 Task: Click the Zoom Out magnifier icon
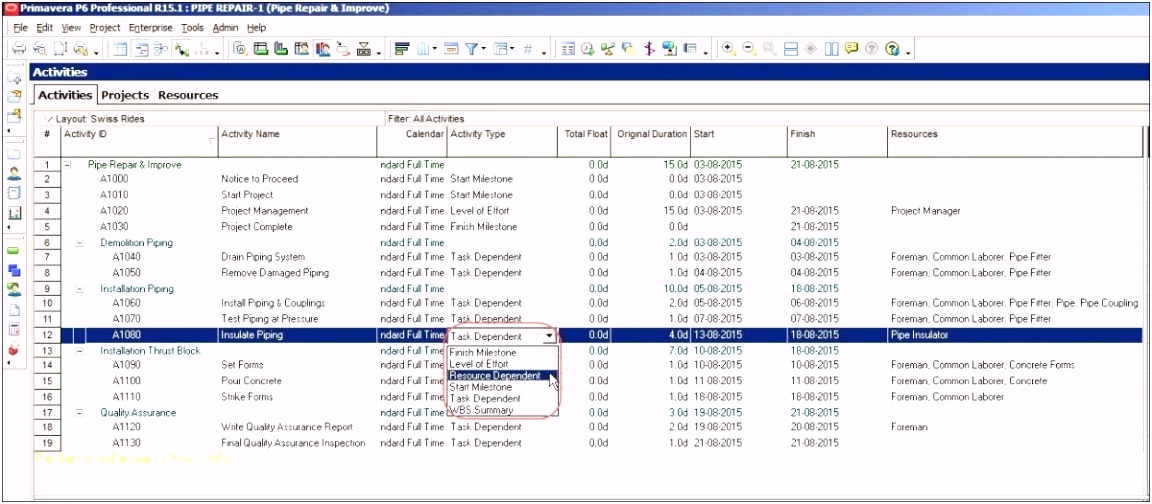pos(749,48)
